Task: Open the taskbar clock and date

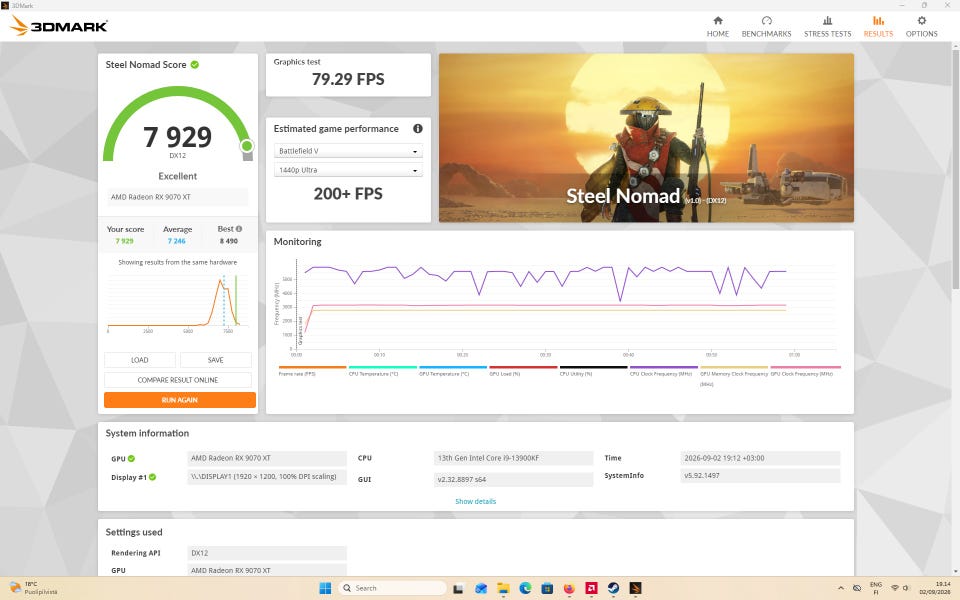Action: tap(935, 588)
